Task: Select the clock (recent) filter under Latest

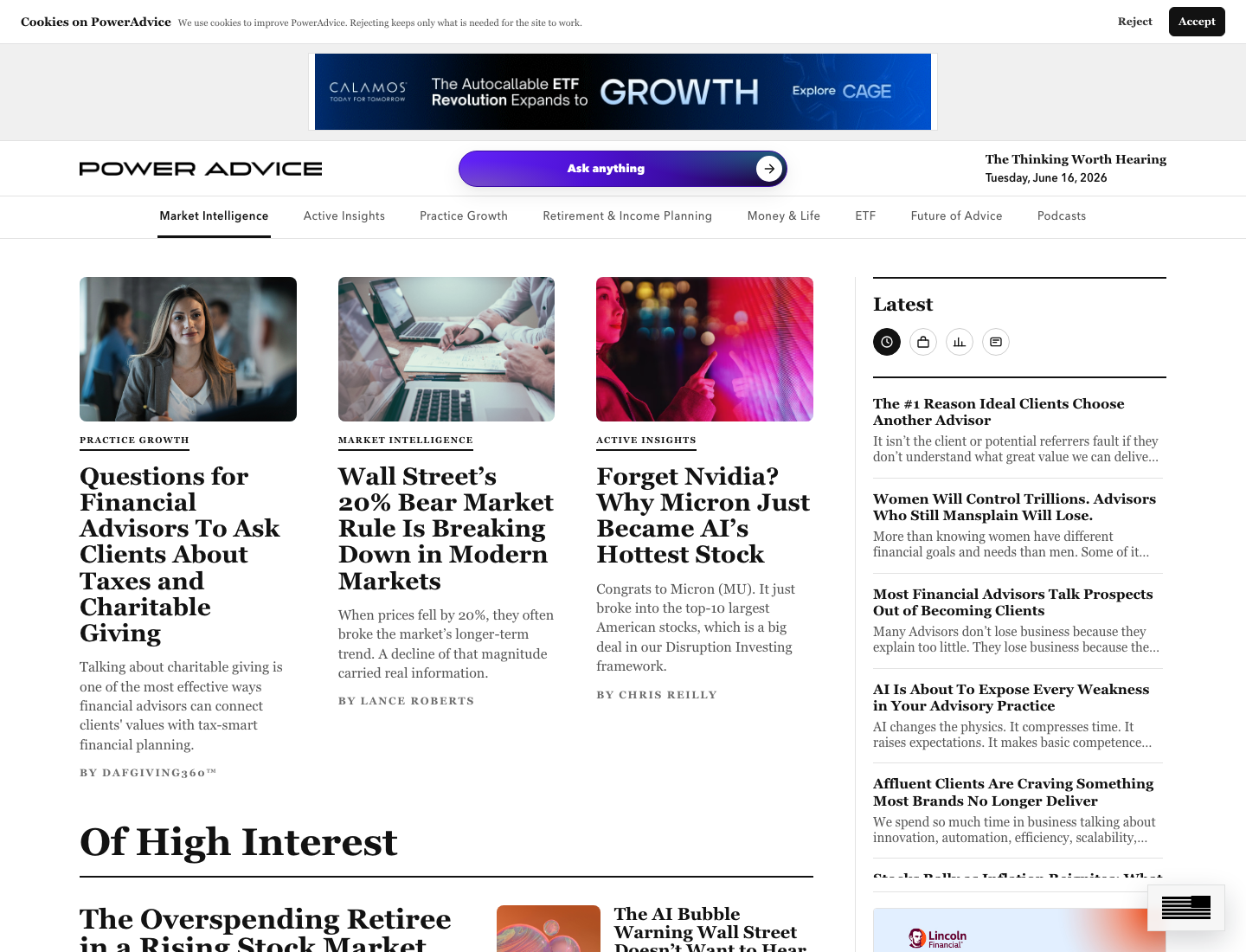Action: [x=887, y=342]
